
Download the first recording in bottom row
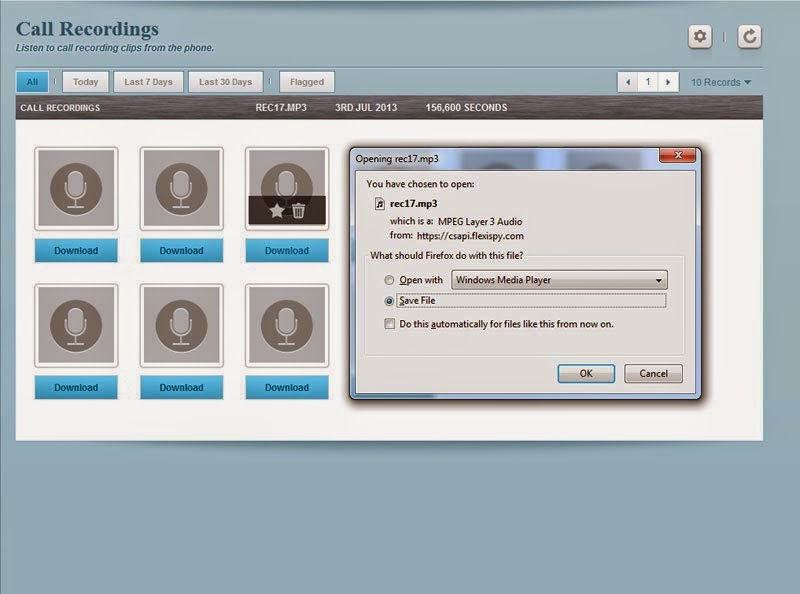click(x=76, y=387)
